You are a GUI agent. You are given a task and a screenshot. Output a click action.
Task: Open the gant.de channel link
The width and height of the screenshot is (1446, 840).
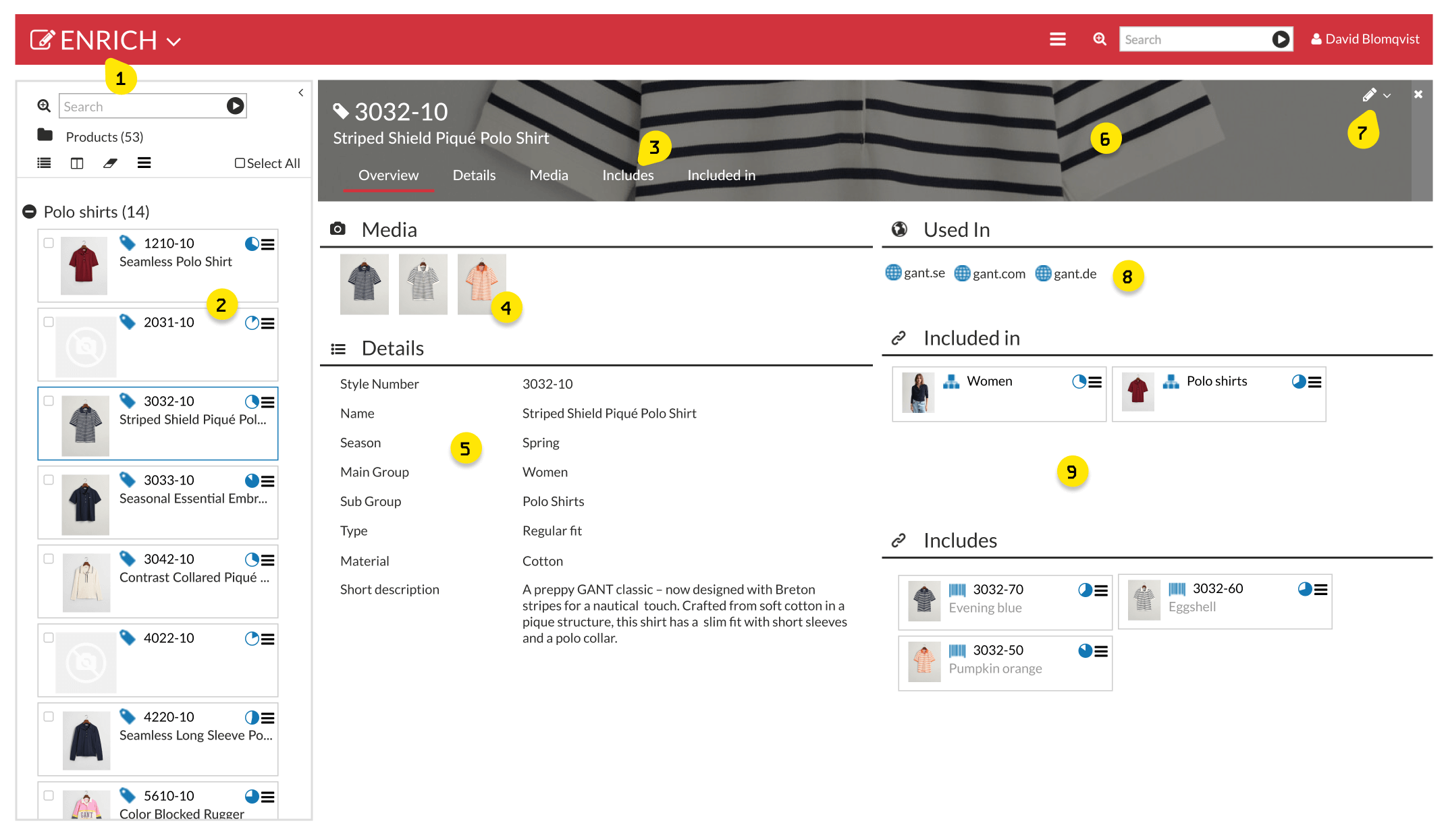[1065, 273]
